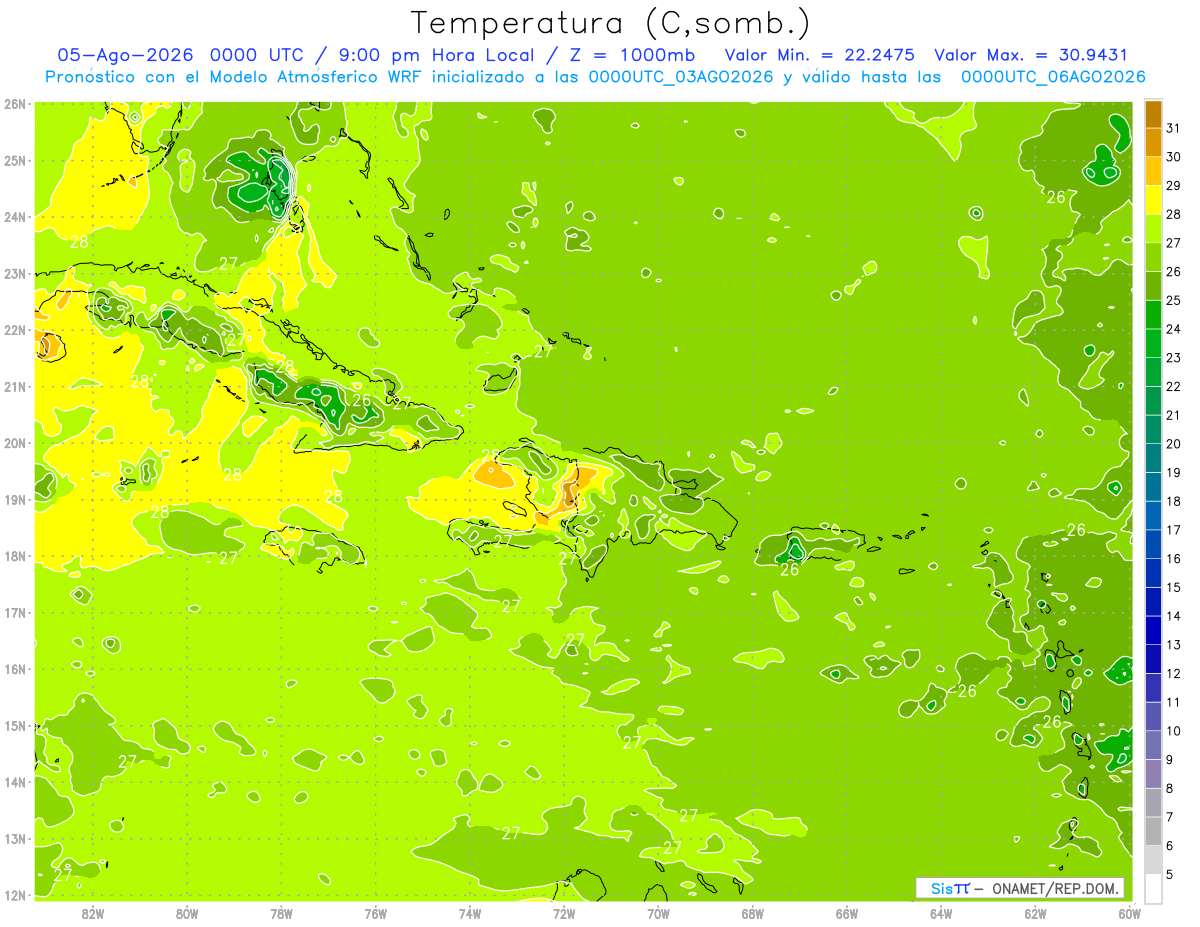Click the colorbar legend label "15"

coord(1173,587)
